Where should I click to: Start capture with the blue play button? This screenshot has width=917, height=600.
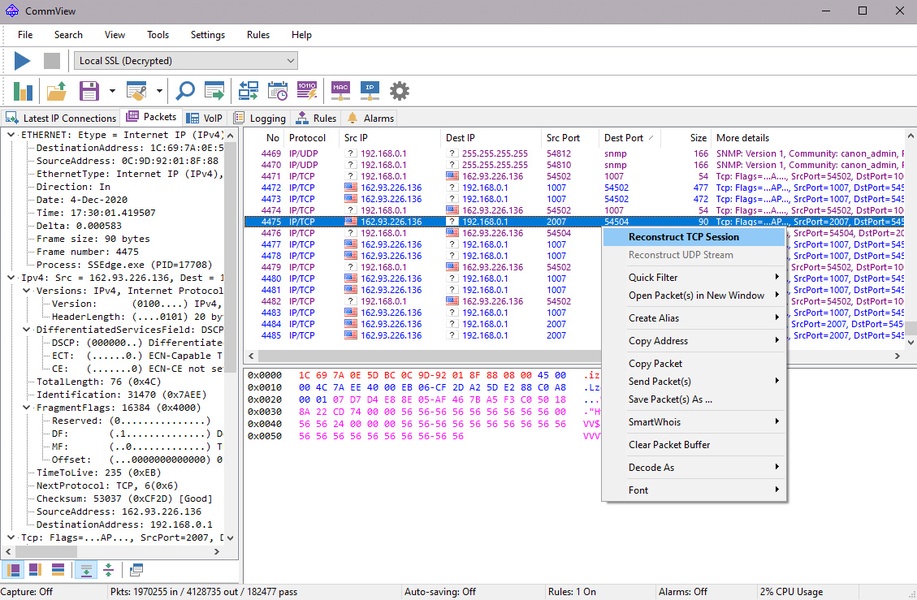22,61
